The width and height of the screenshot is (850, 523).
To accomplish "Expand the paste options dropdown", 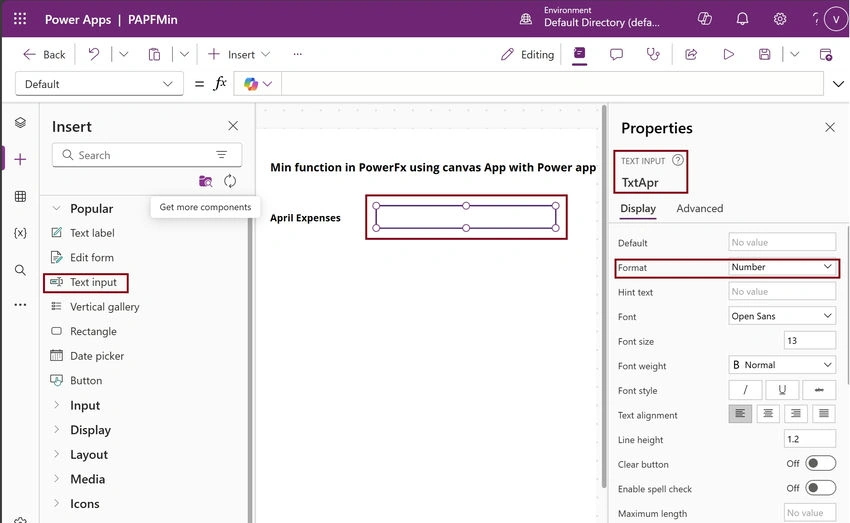I will point(184,54).
